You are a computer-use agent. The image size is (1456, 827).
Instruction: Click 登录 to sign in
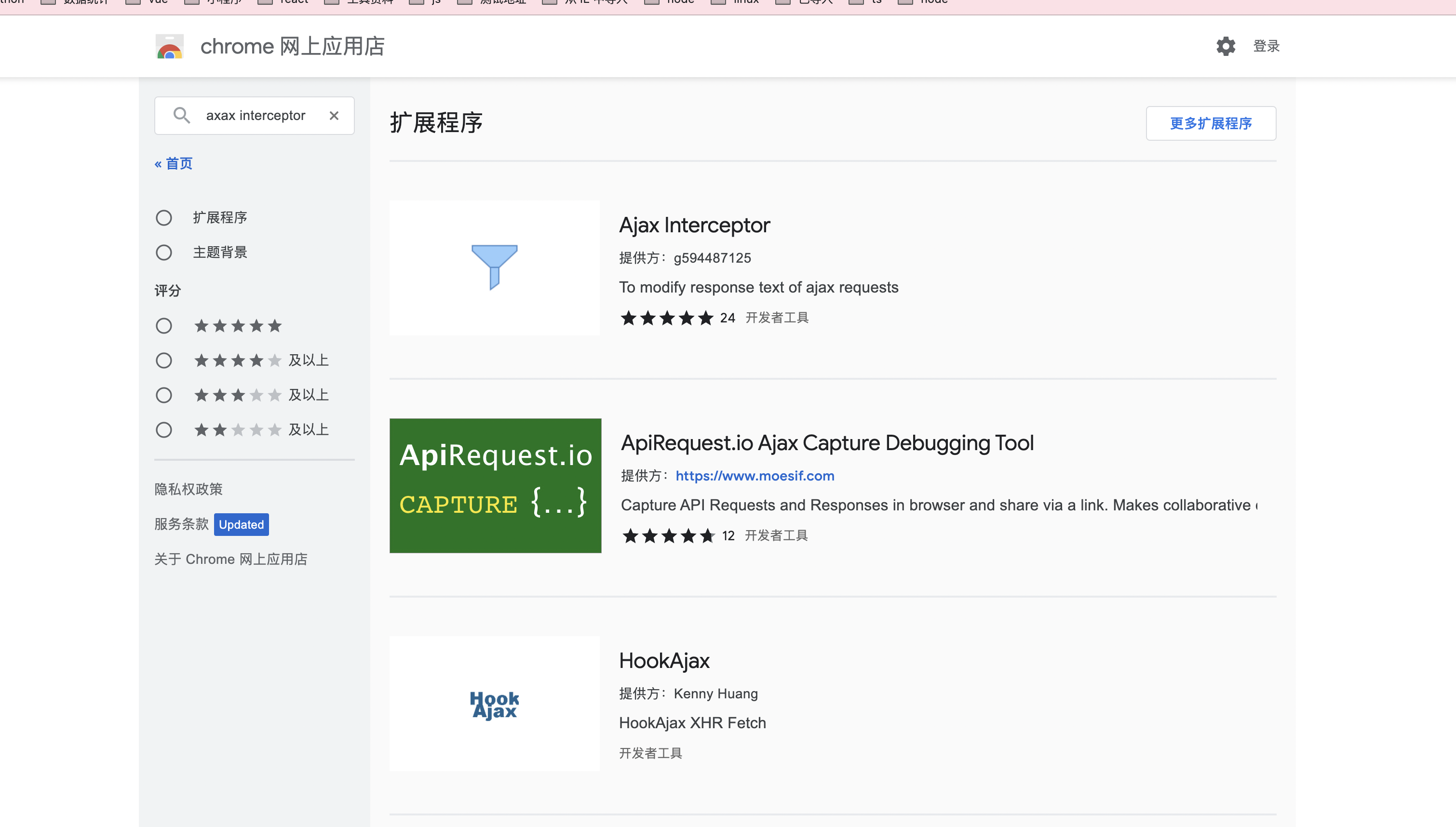click(x=1266, y=46)
